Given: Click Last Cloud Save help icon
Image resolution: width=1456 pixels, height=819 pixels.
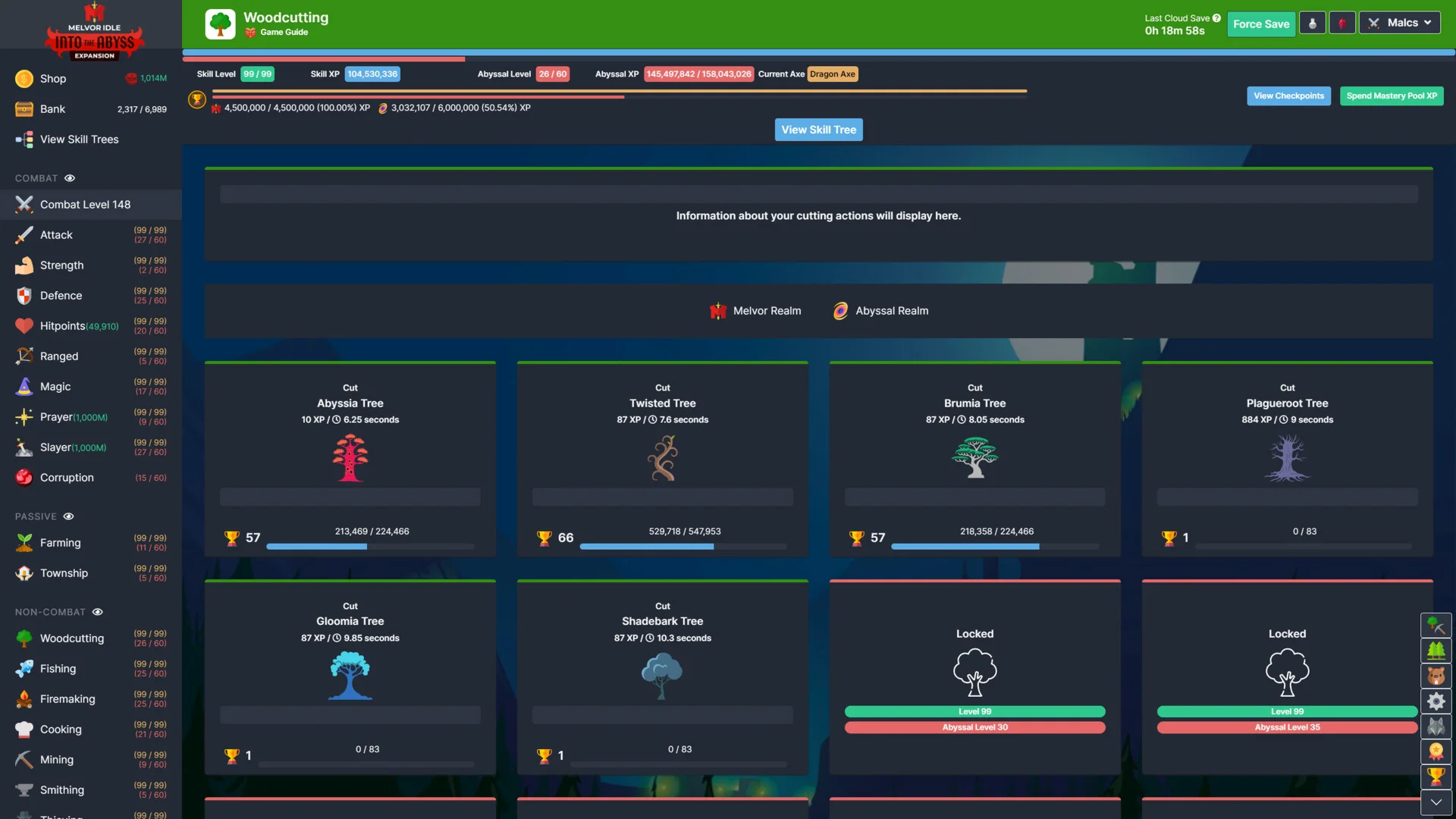Looking at the screenshot, I should pos(1216,18).
